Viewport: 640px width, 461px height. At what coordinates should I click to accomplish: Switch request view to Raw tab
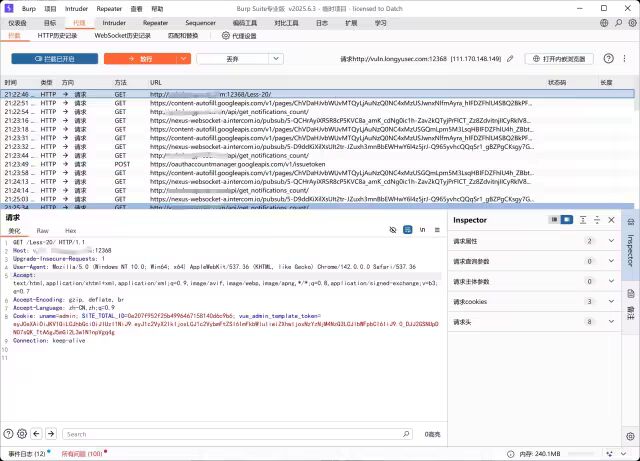click(x=42, y=231)
